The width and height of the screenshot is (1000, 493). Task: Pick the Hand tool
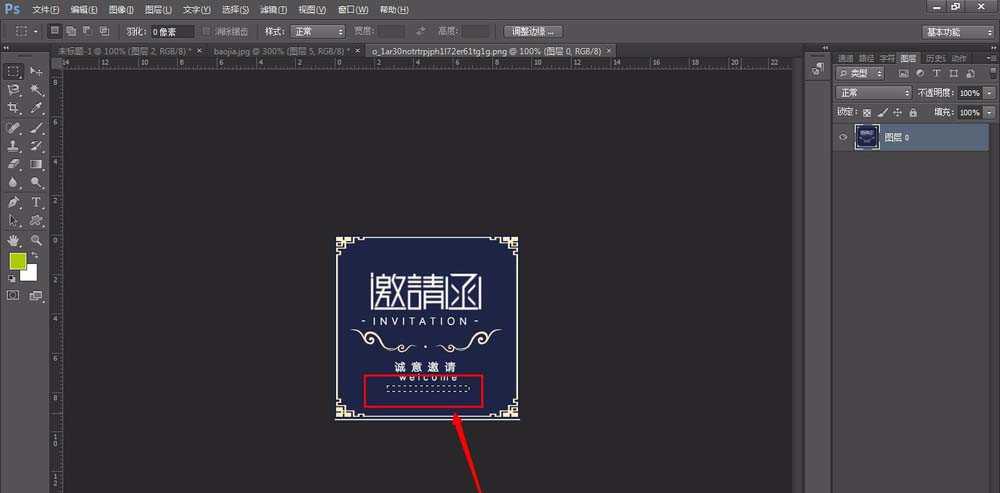click(14, 241)
